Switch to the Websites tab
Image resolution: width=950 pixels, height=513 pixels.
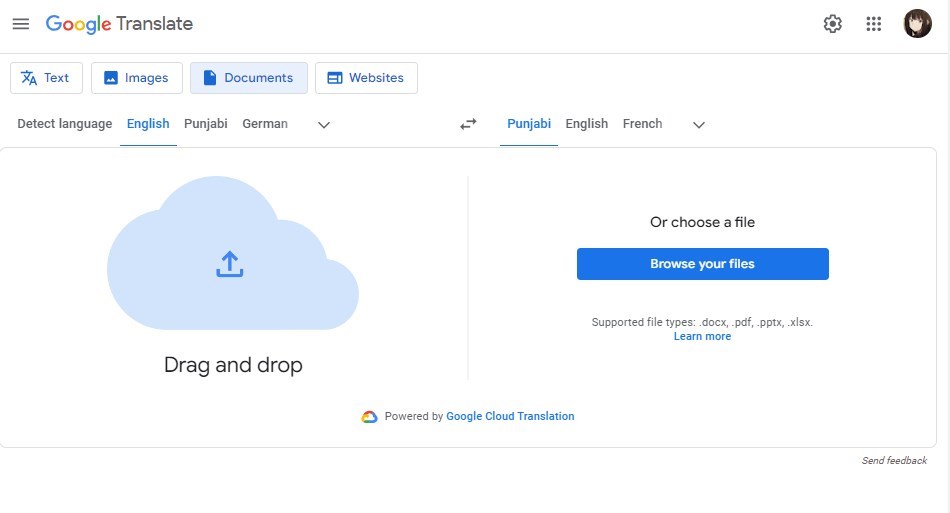[366, 78]
